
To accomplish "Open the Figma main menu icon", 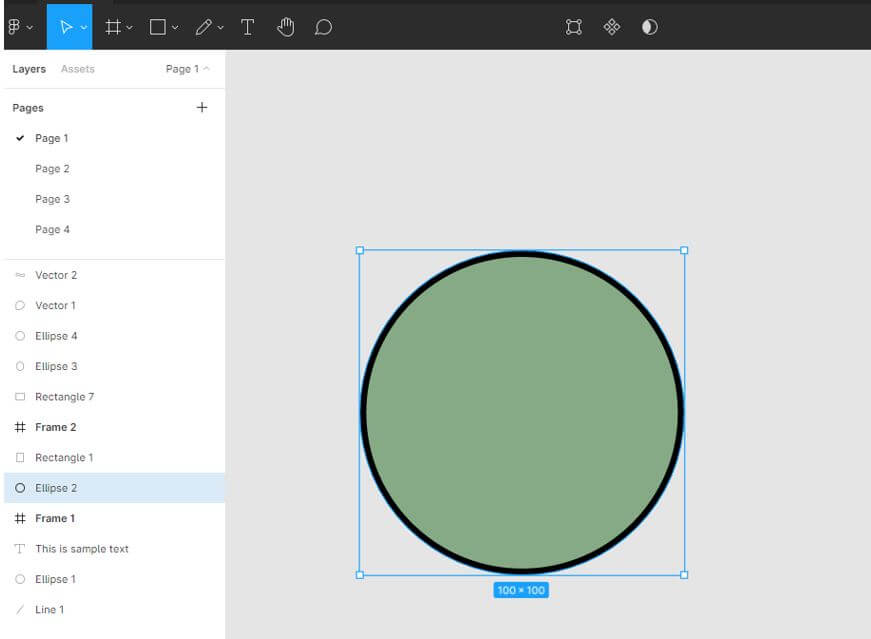I will (x=14, y=27).
